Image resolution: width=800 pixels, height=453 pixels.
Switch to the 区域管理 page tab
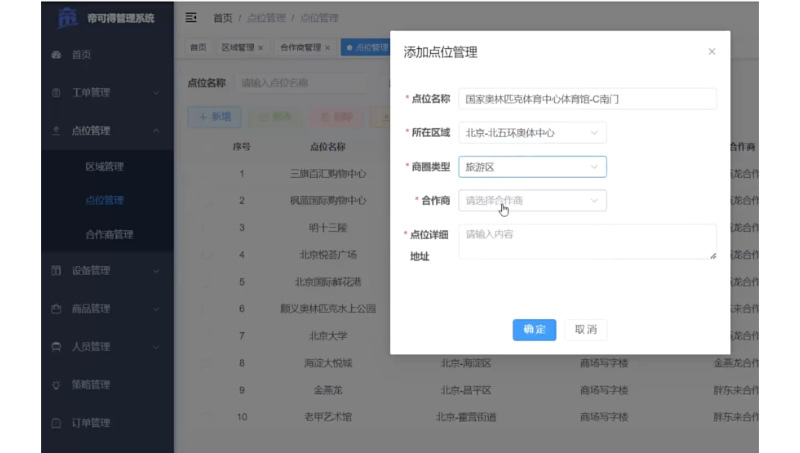pos(242,47)
